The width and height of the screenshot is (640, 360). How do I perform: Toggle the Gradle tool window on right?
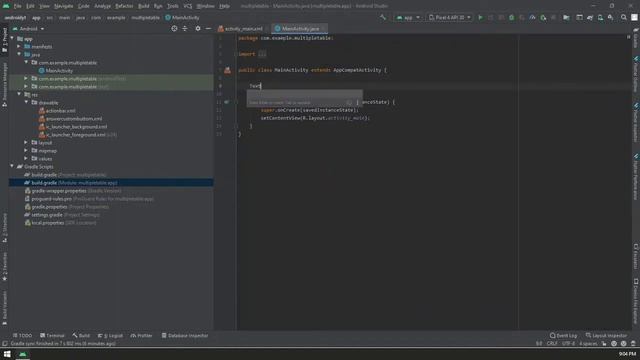point(636,38)
